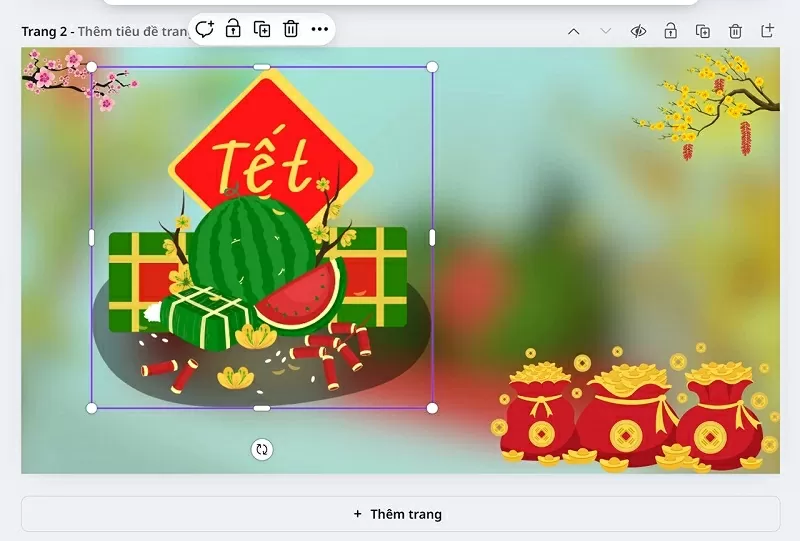Select the bottom-right corner resize handle
800x541 pixels.
[x=432, y=408]
